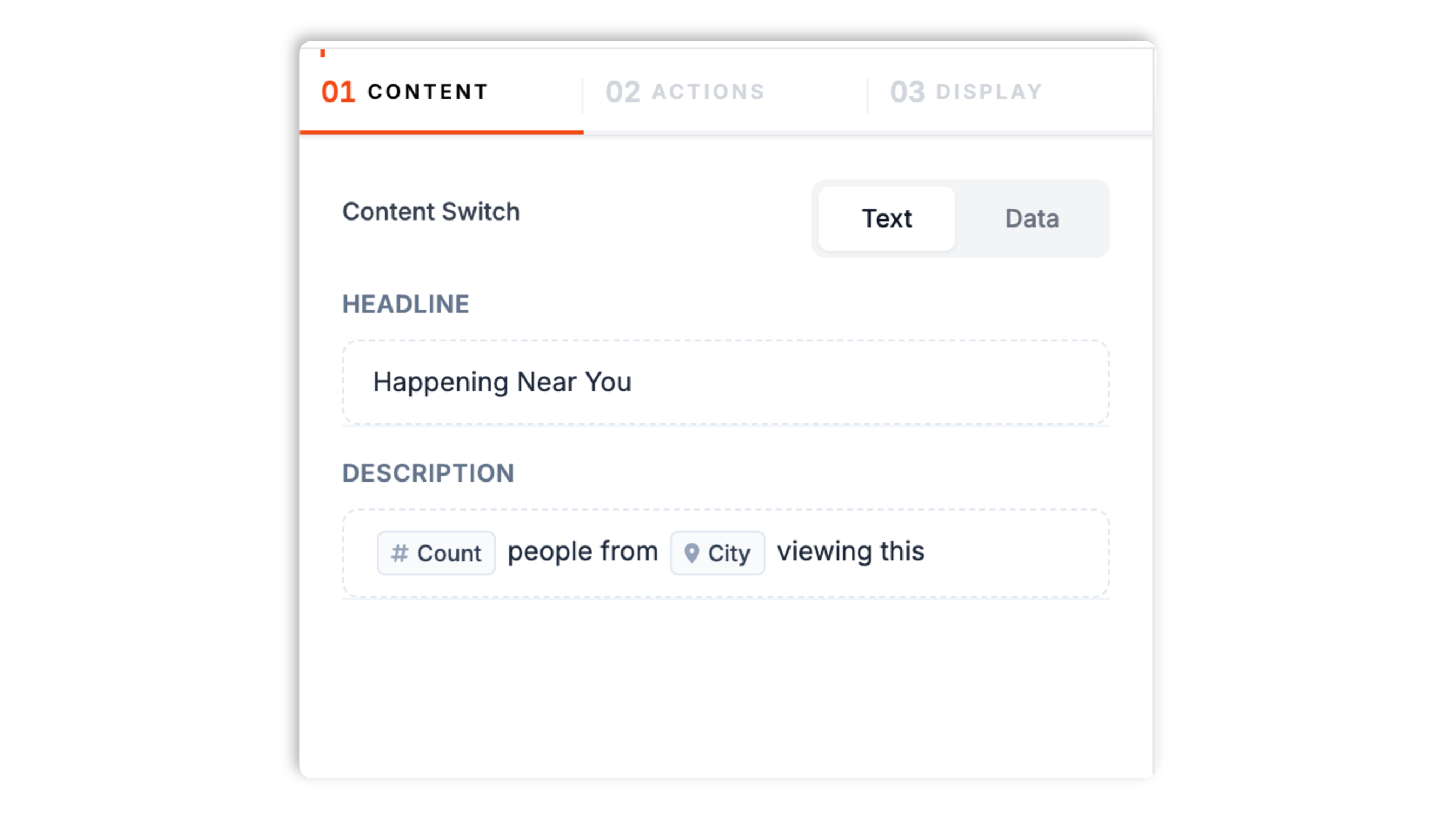Click the location pin icon in City chip
The image size is (1456, 819).
pyautogui.click(x=691, y=553)
